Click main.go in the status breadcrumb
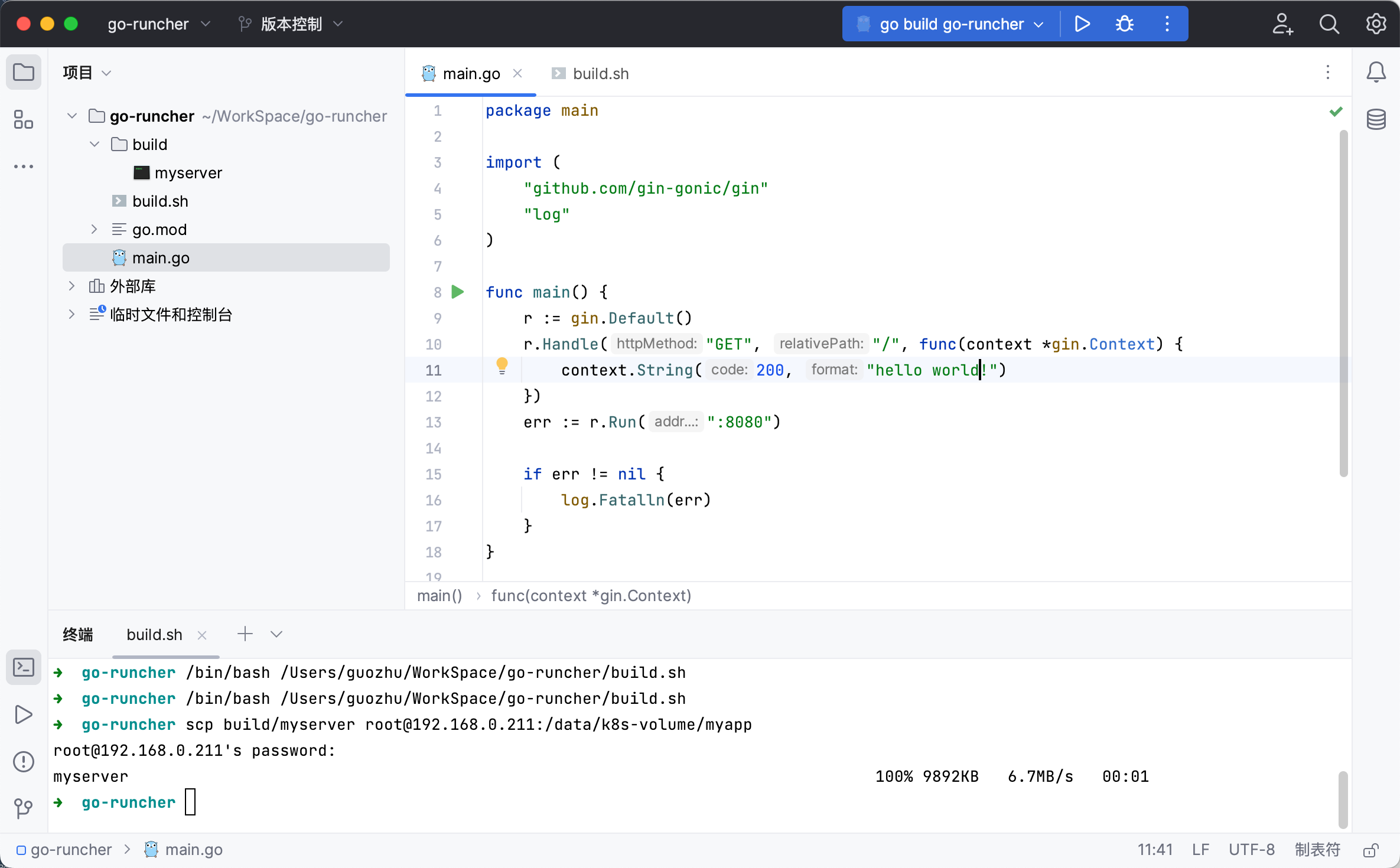 (184, 850)
